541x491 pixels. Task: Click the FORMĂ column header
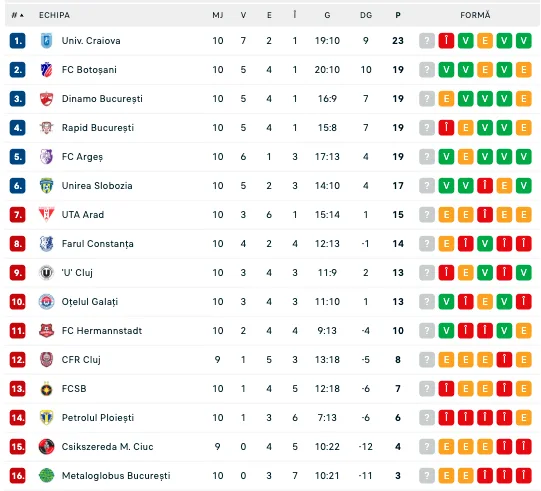(475, 15)
